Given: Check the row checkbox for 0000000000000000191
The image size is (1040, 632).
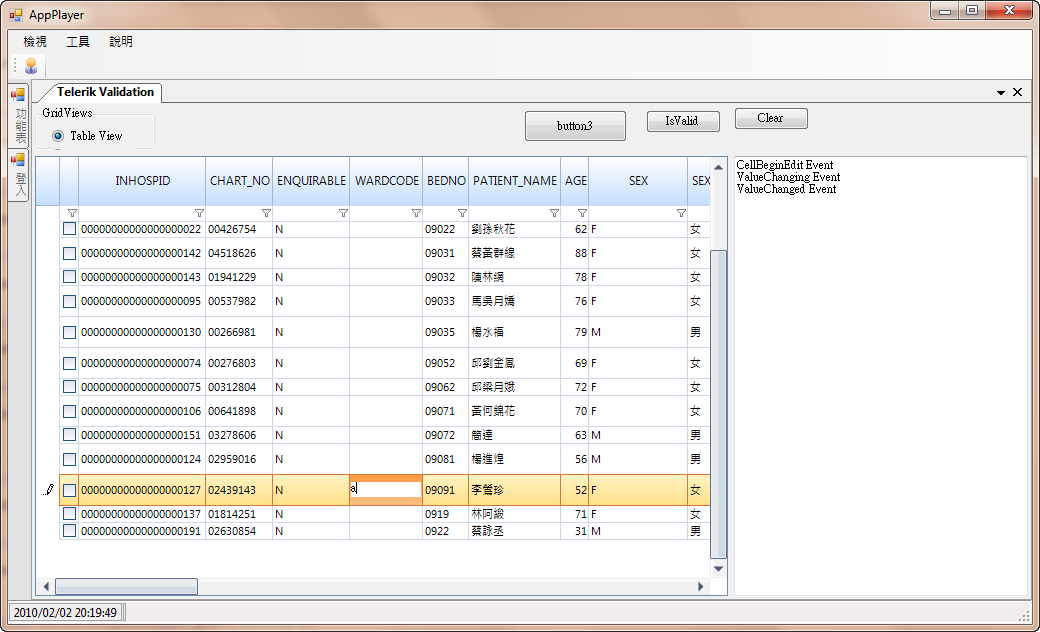Looking at the screenshot, I should coord(69,531).
